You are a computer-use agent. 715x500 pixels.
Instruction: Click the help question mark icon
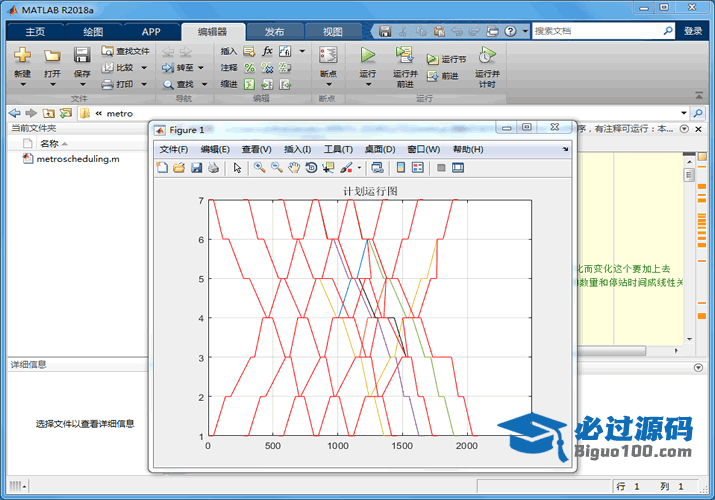coord(511,31)
